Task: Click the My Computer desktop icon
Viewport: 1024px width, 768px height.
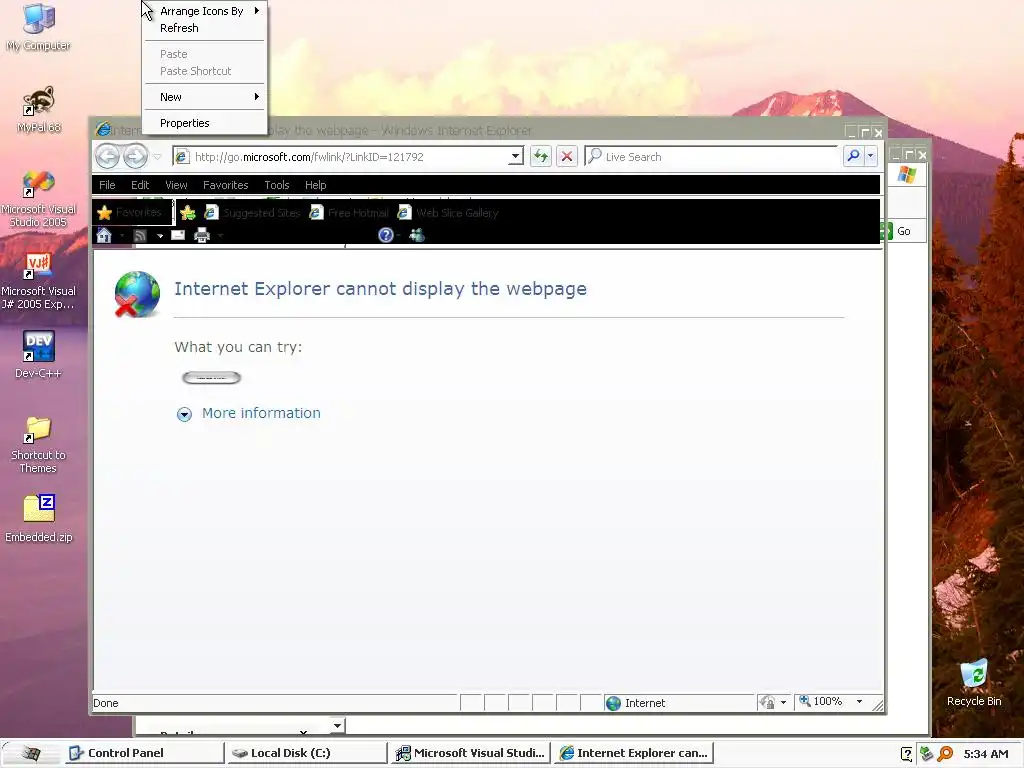Action: pyautogui.click(x=39, y=27)
